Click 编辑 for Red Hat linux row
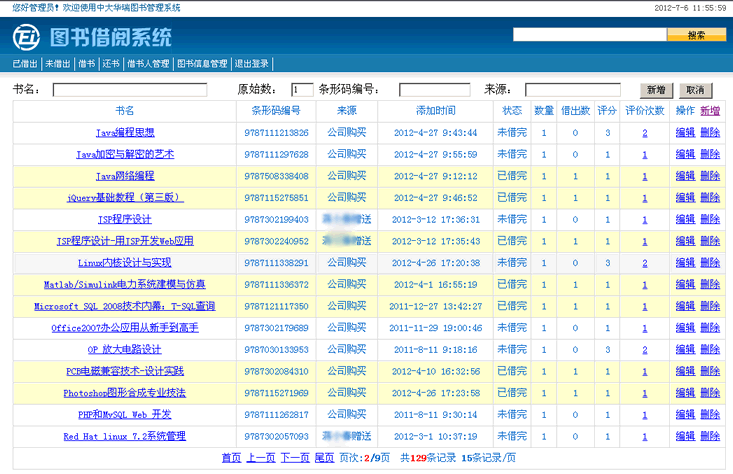733x474 pixels. point(685,436)
